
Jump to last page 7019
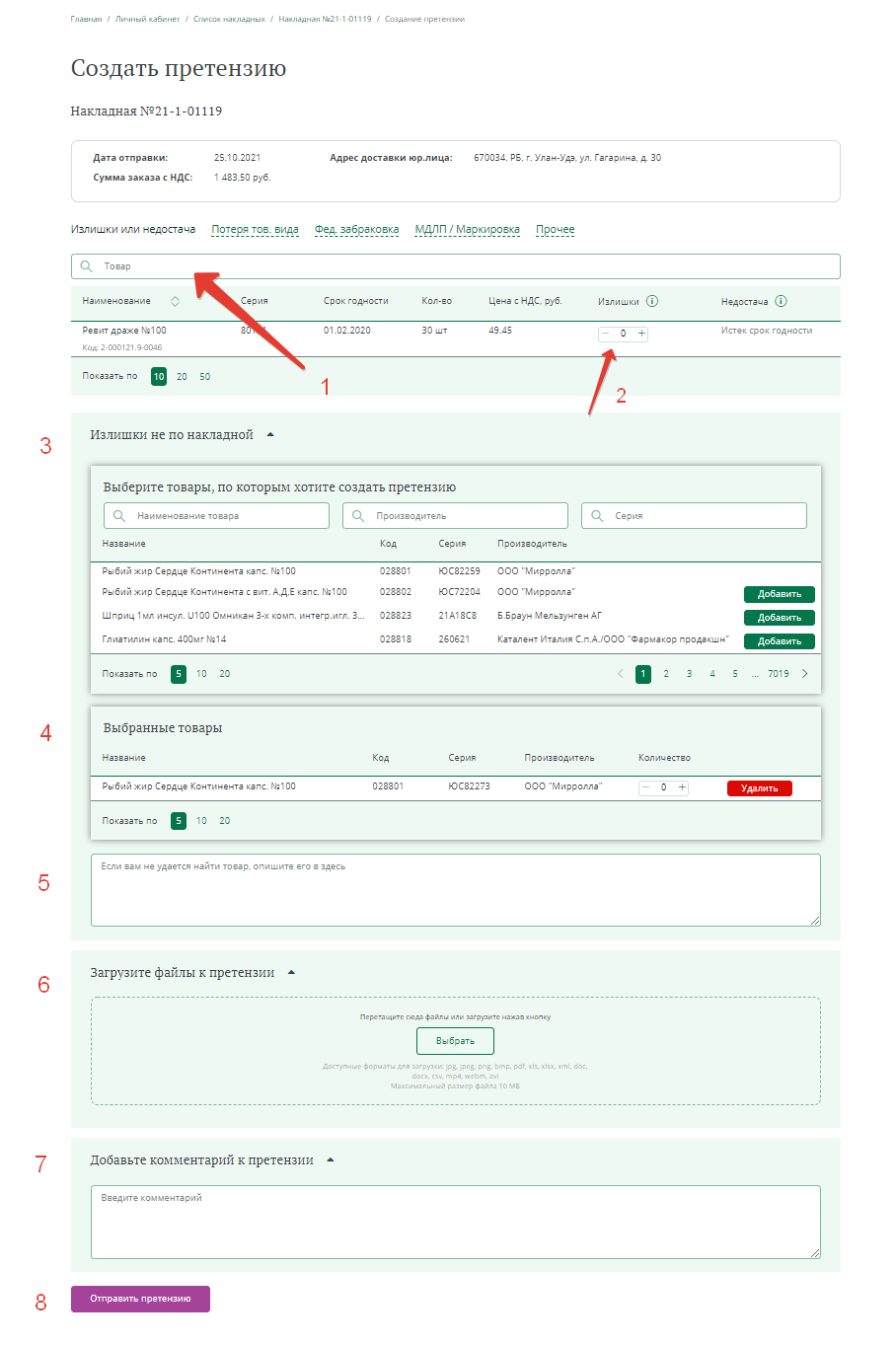[x=779, y=674]
